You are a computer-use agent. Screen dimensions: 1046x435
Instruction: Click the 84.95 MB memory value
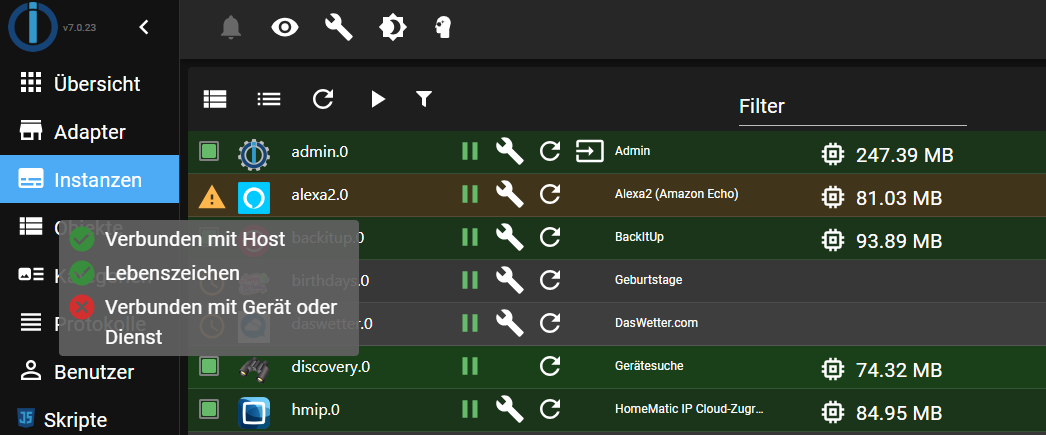[x=899, y=412]
